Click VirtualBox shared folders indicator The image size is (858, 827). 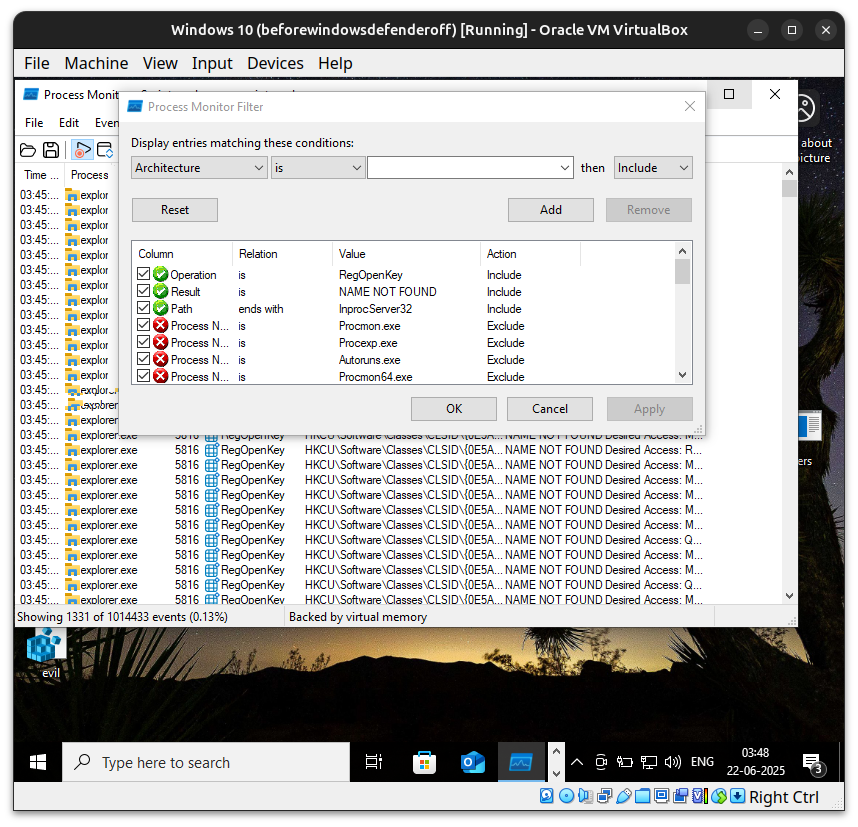[x=642, y=796]
